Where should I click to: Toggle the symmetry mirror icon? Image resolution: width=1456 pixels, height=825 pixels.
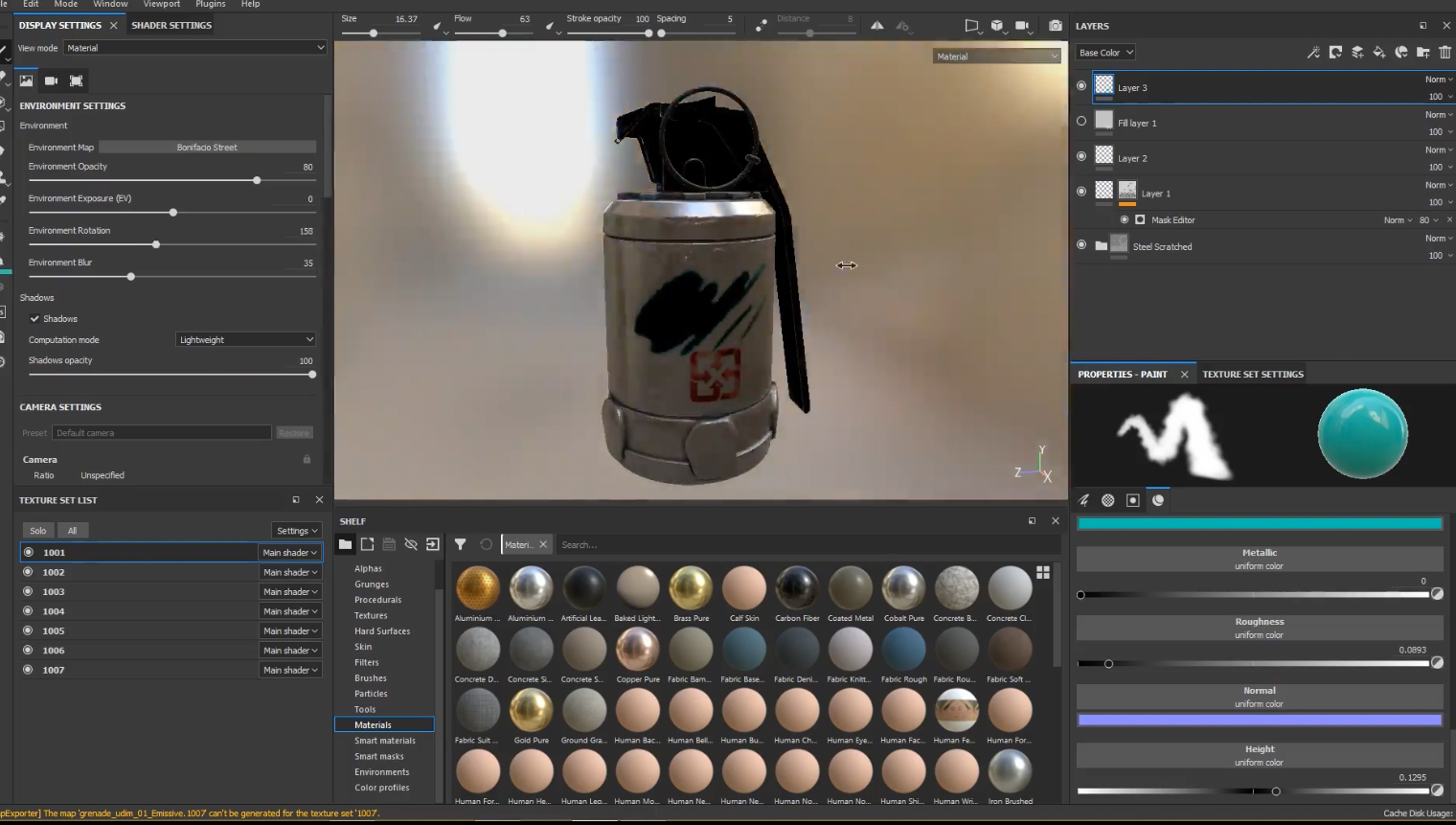(876, 26)
